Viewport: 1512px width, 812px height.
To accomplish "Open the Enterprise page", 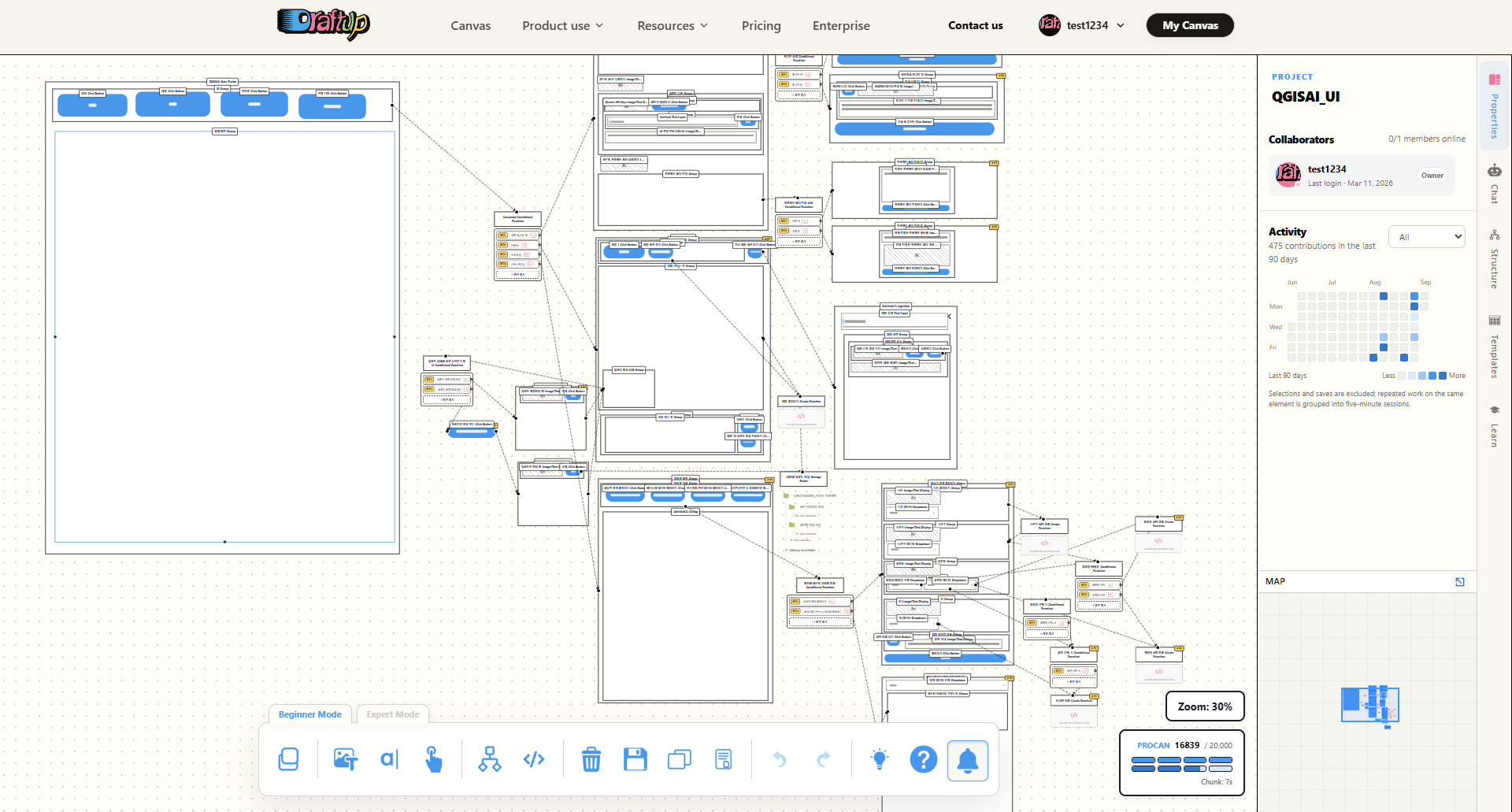I will coord(841,26).
